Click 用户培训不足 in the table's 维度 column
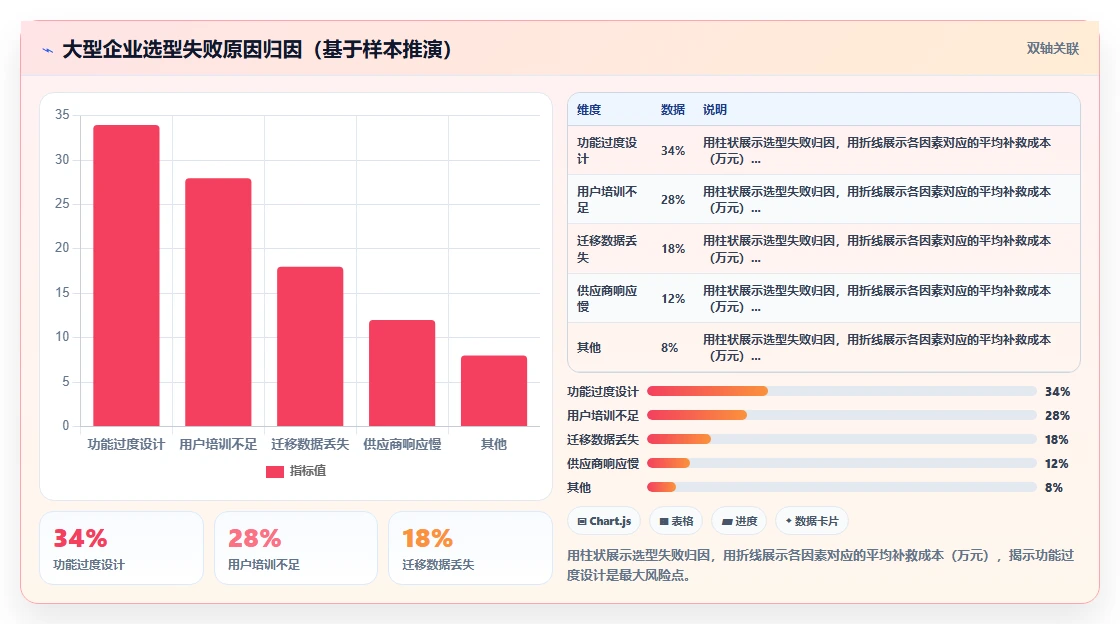The width and height of the screenshot is (1120, 624). click(607, 200)
